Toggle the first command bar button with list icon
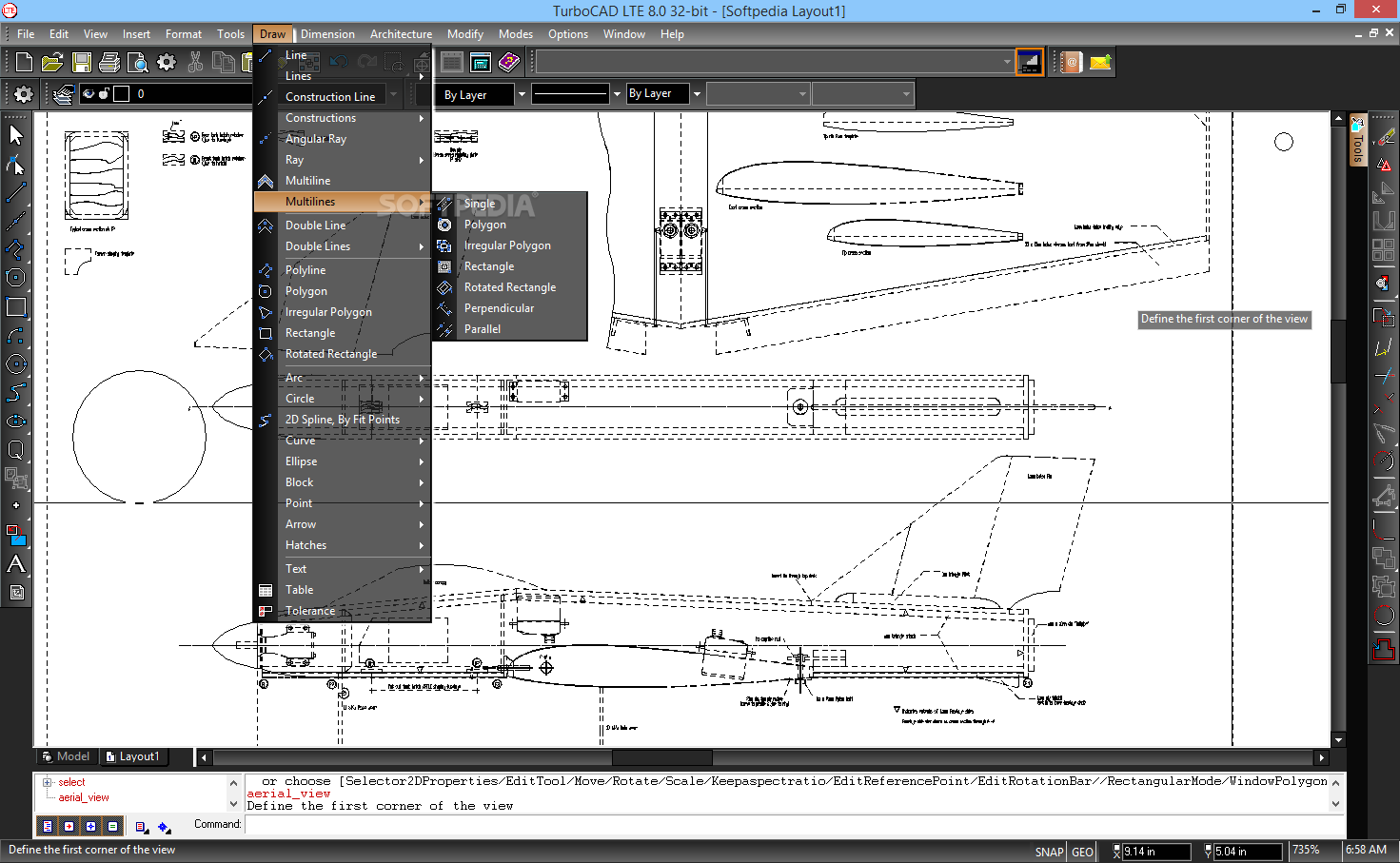 click(x=48, y=826)
